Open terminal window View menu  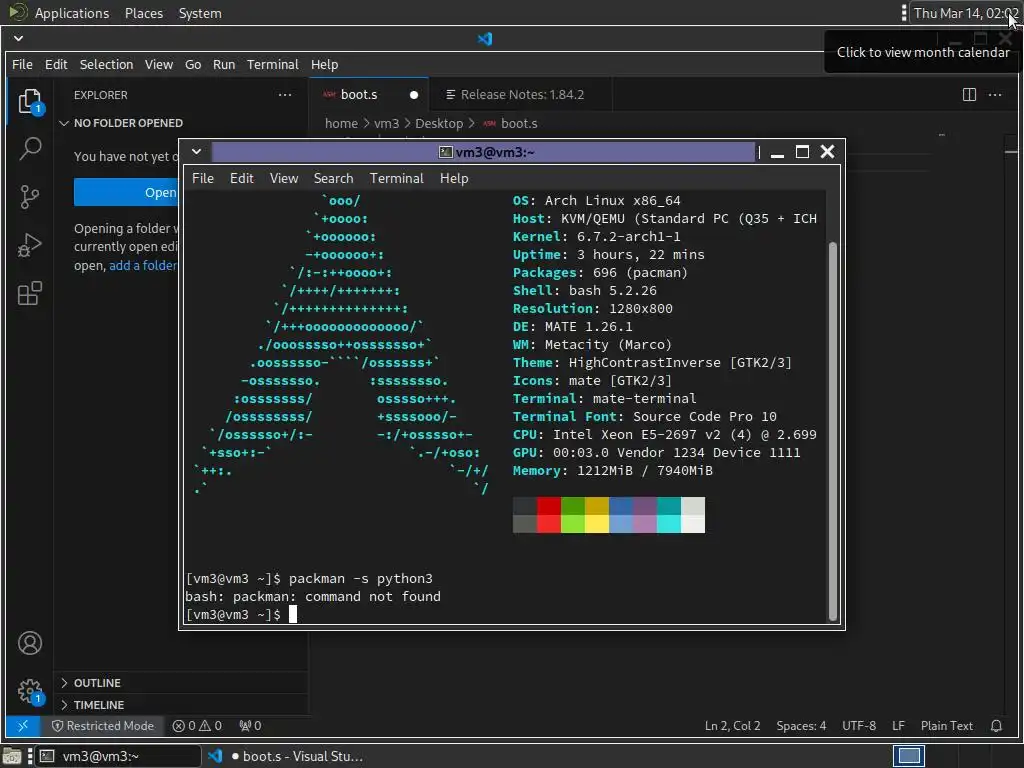coord(283,178)
